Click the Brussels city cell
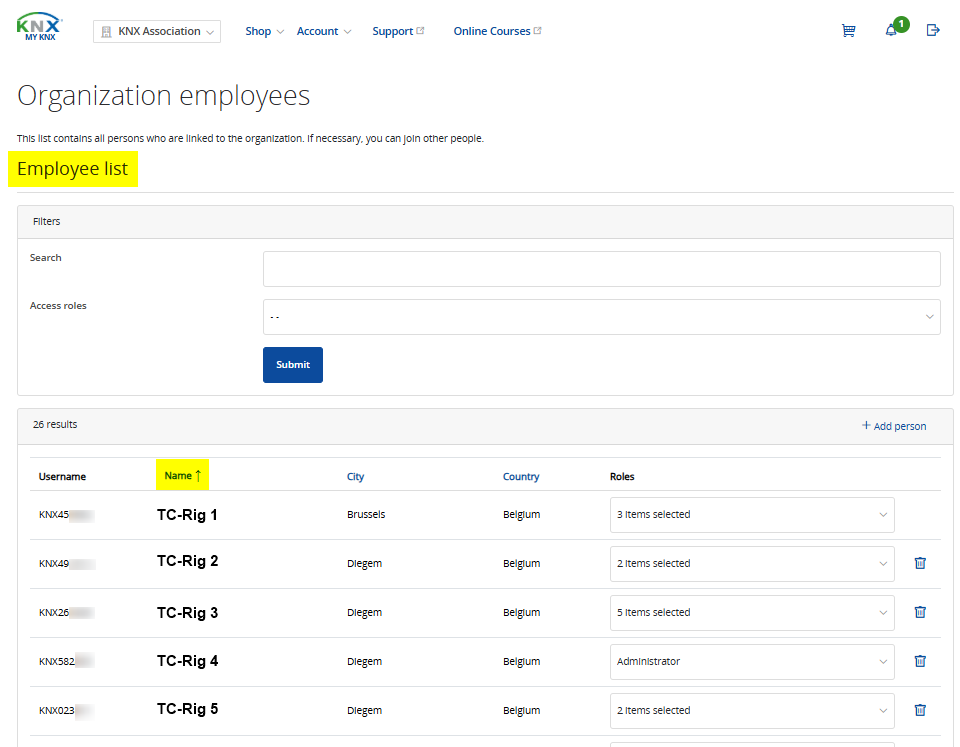960x747 pixels. pos(366,514)
